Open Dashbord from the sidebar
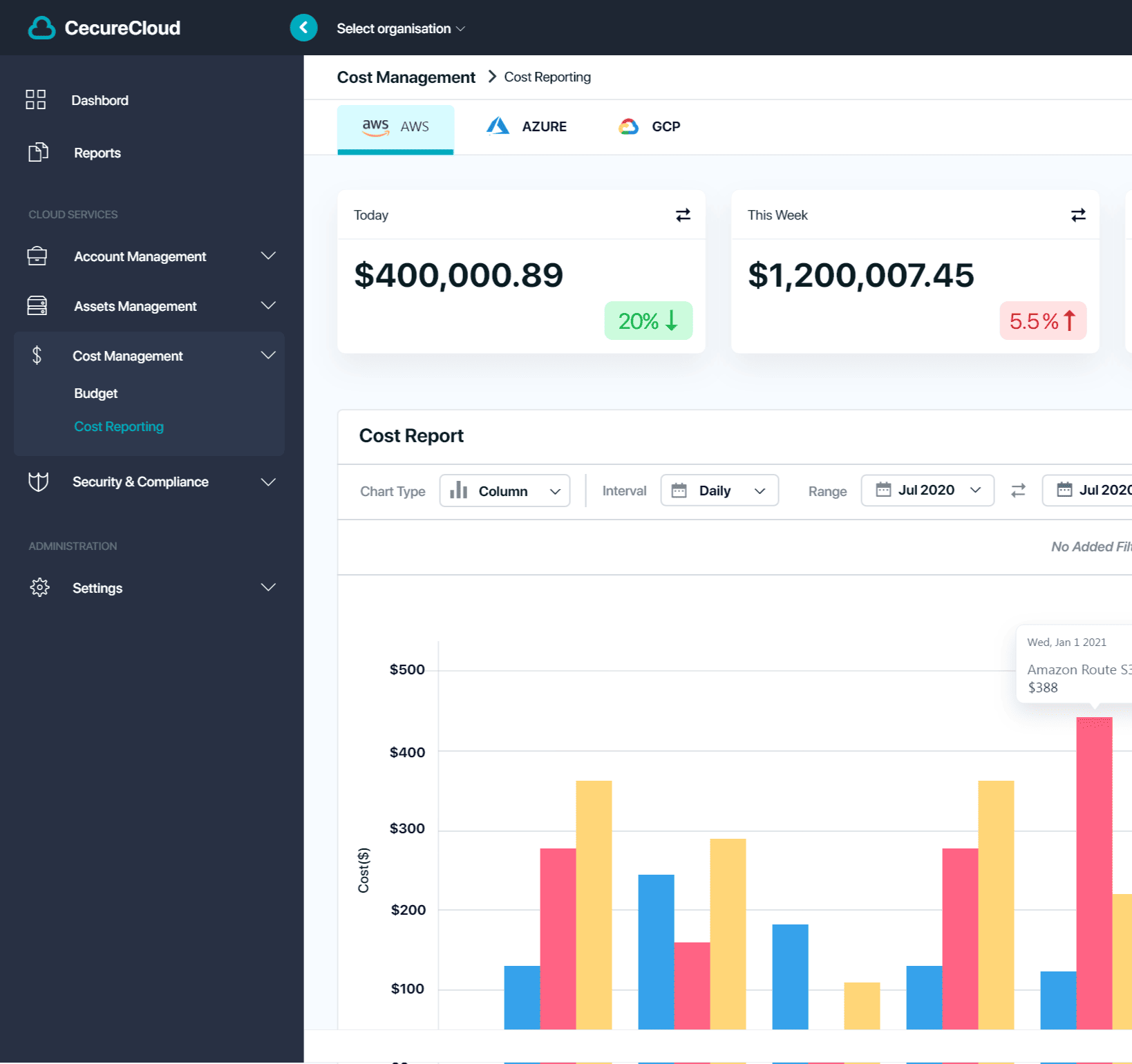 click(100, 100)
